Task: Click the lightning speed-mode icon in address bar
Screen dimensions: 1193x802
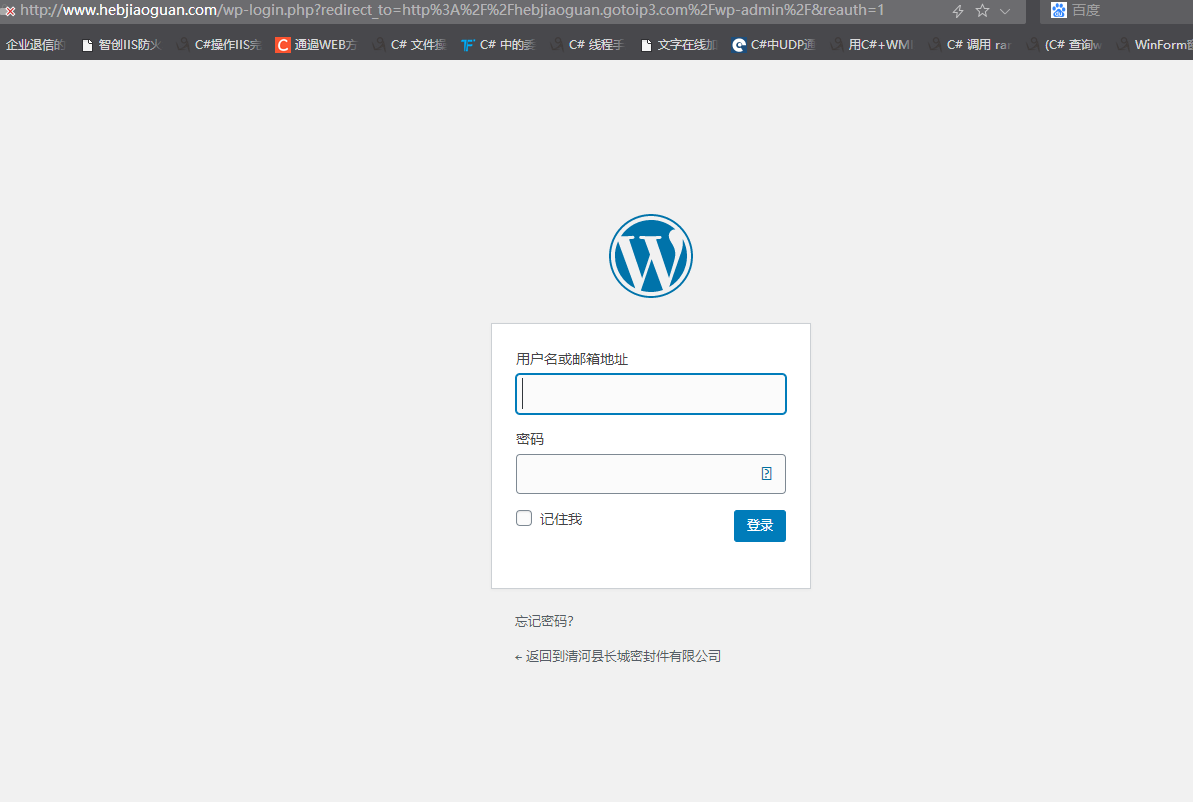Action: click(x=957, y=11)
